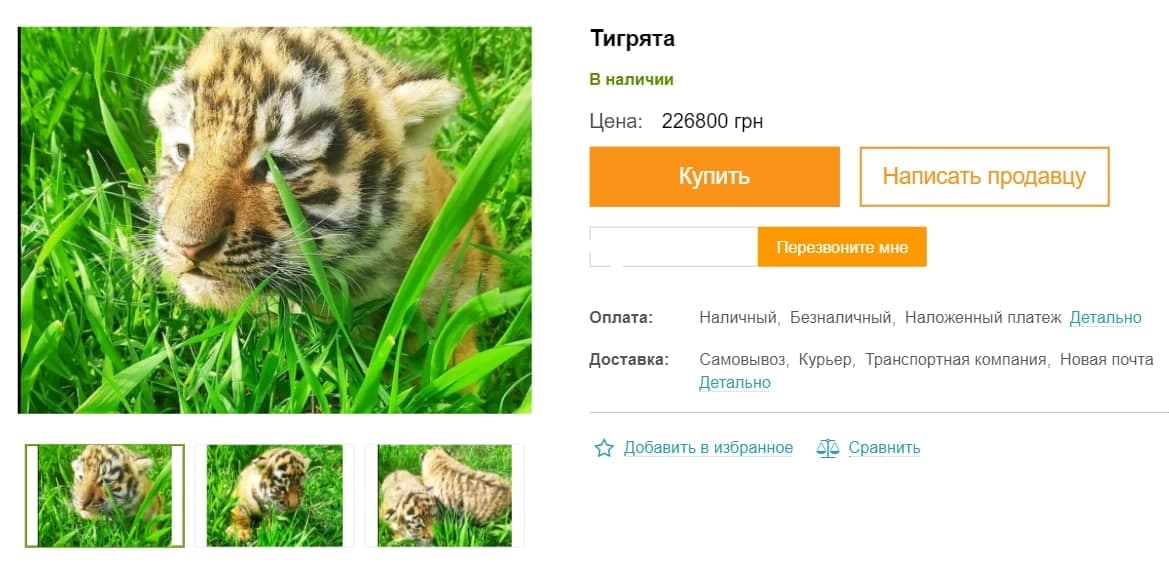Open the large tiger cub main photo
Screen dimensions: 1169x569
(x=276, y=220)
